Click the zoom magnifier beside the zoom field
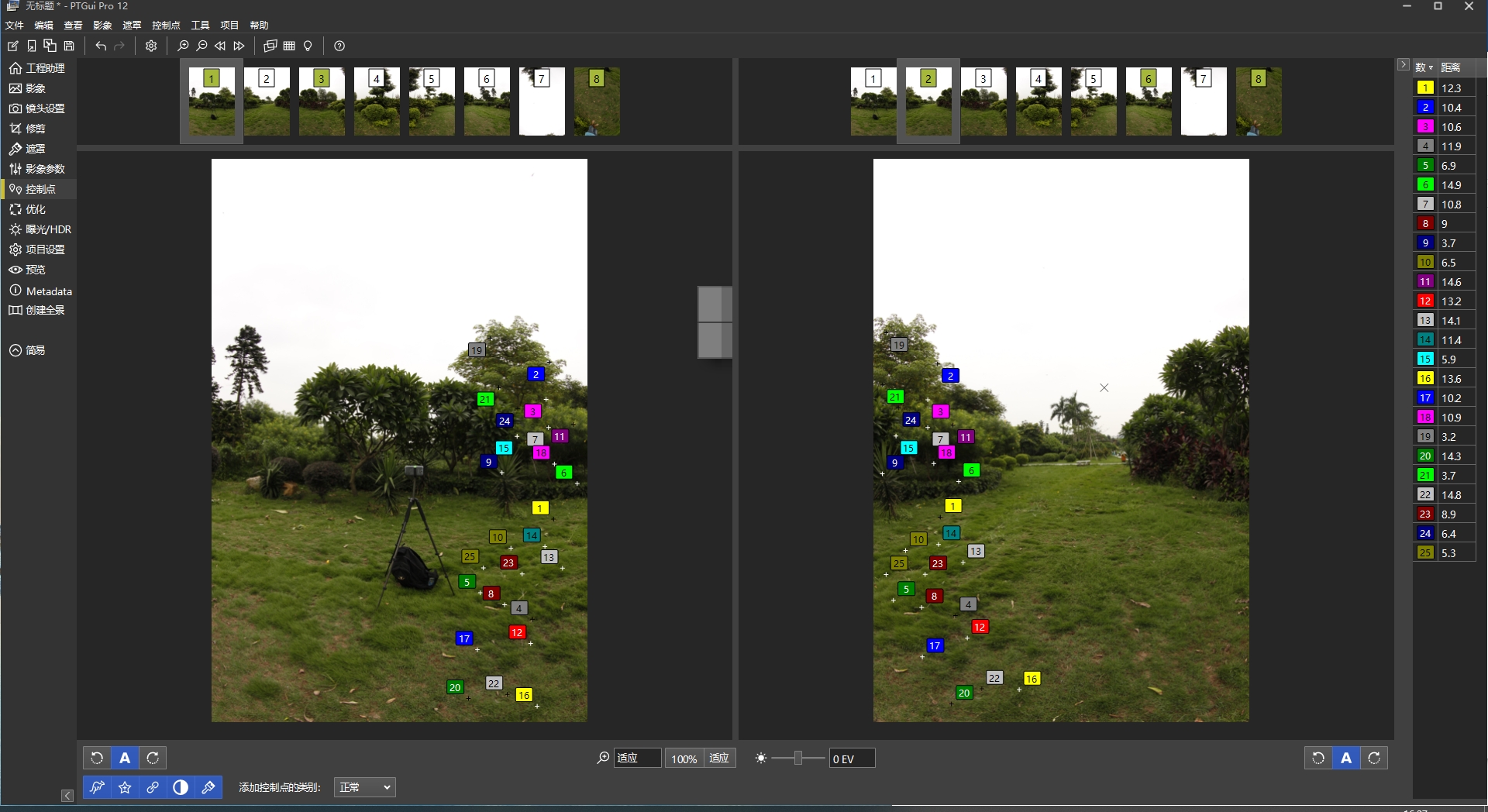The image size is (1488, 812). (603, 758)
